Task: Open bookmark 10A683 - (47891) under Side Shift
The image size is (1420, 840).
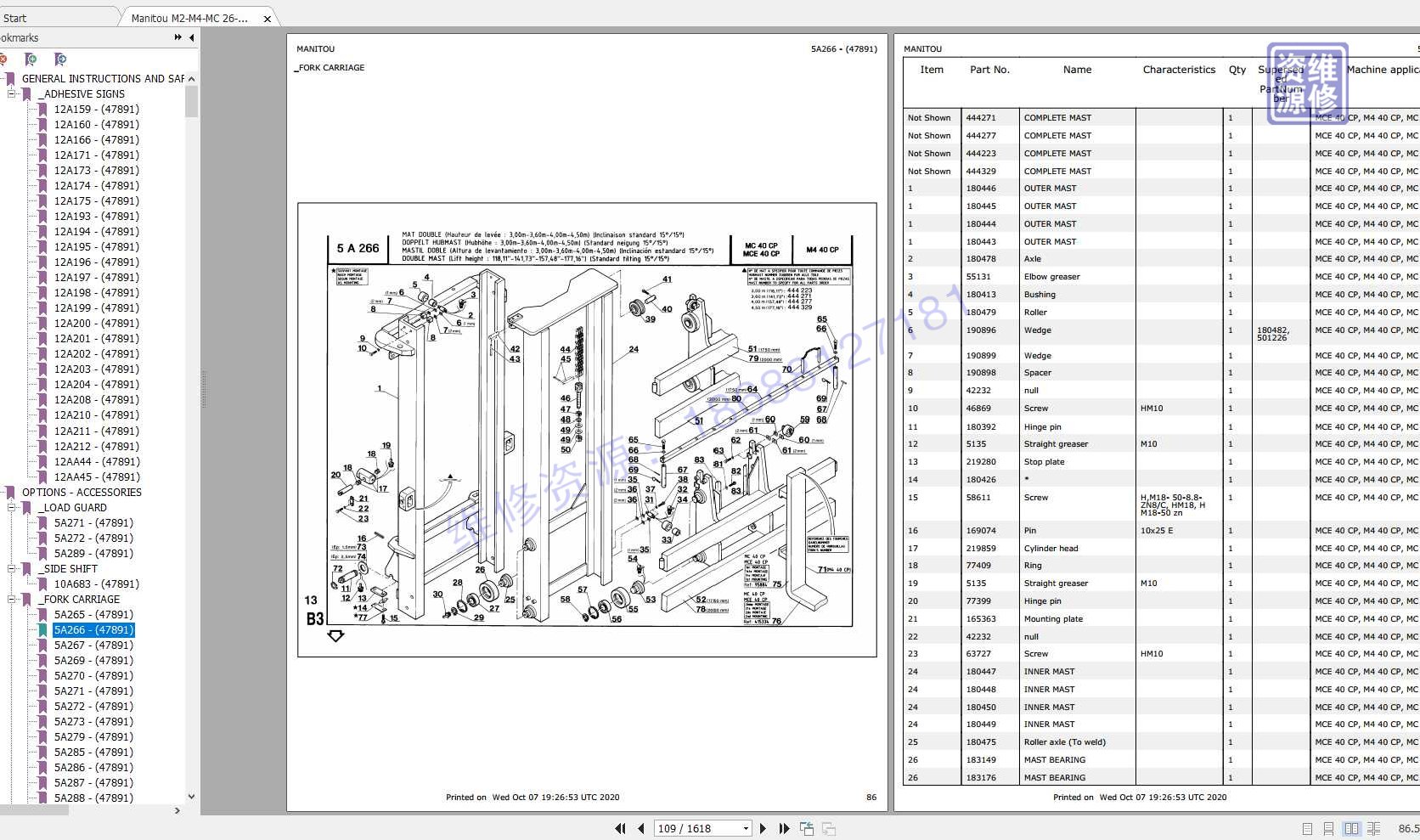Action: [96, 584]
